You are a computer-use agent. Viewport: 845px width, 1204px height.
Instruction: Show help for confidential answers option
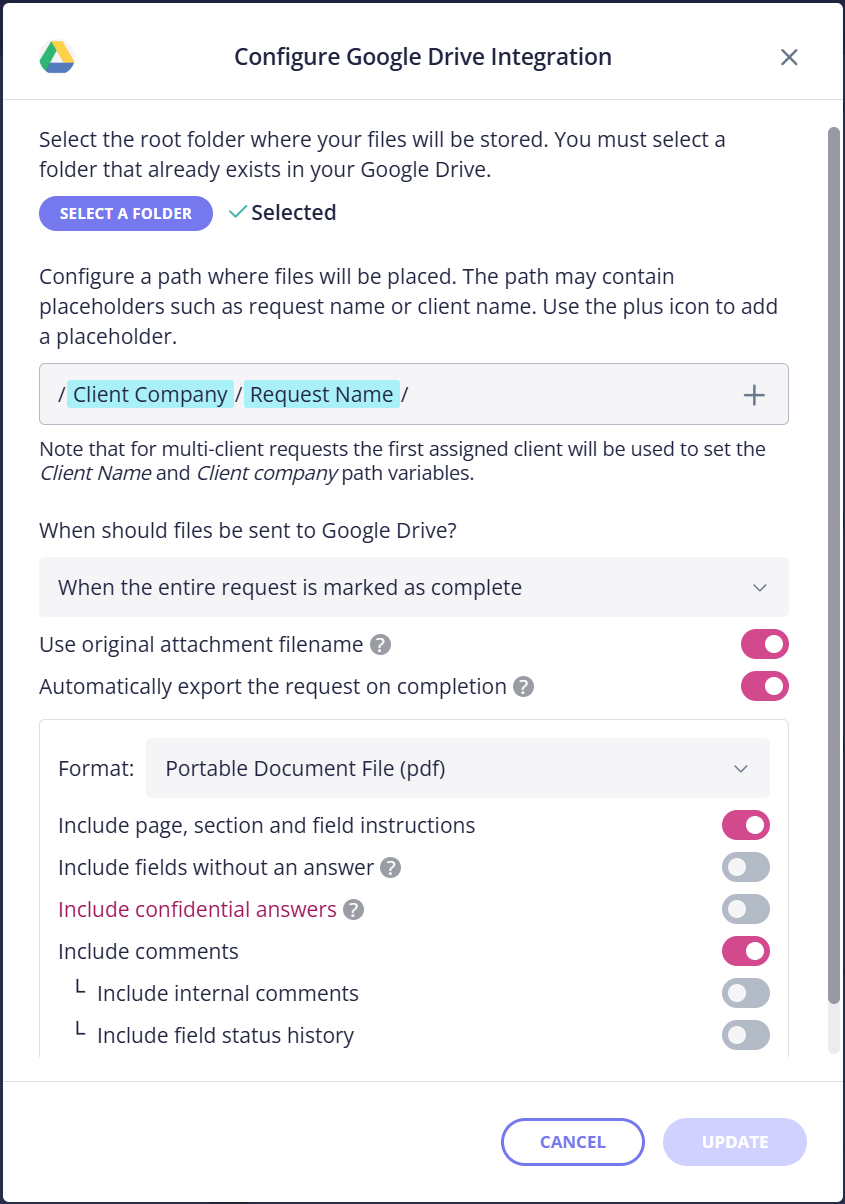click(353, 910)
